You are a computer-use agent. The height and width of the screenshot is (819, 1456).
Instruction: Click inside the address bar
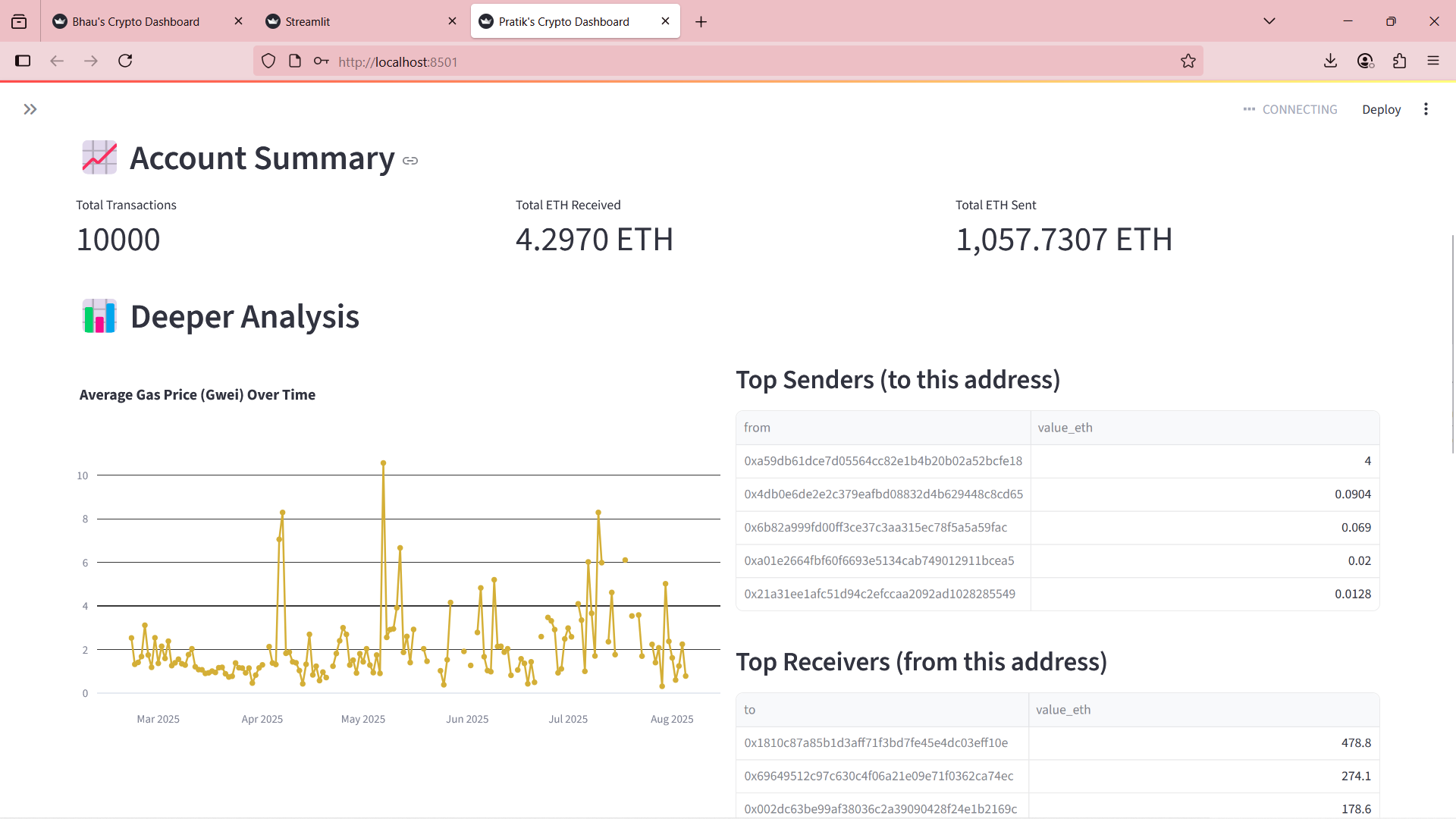pyautogui.click(x=531, y=61)
